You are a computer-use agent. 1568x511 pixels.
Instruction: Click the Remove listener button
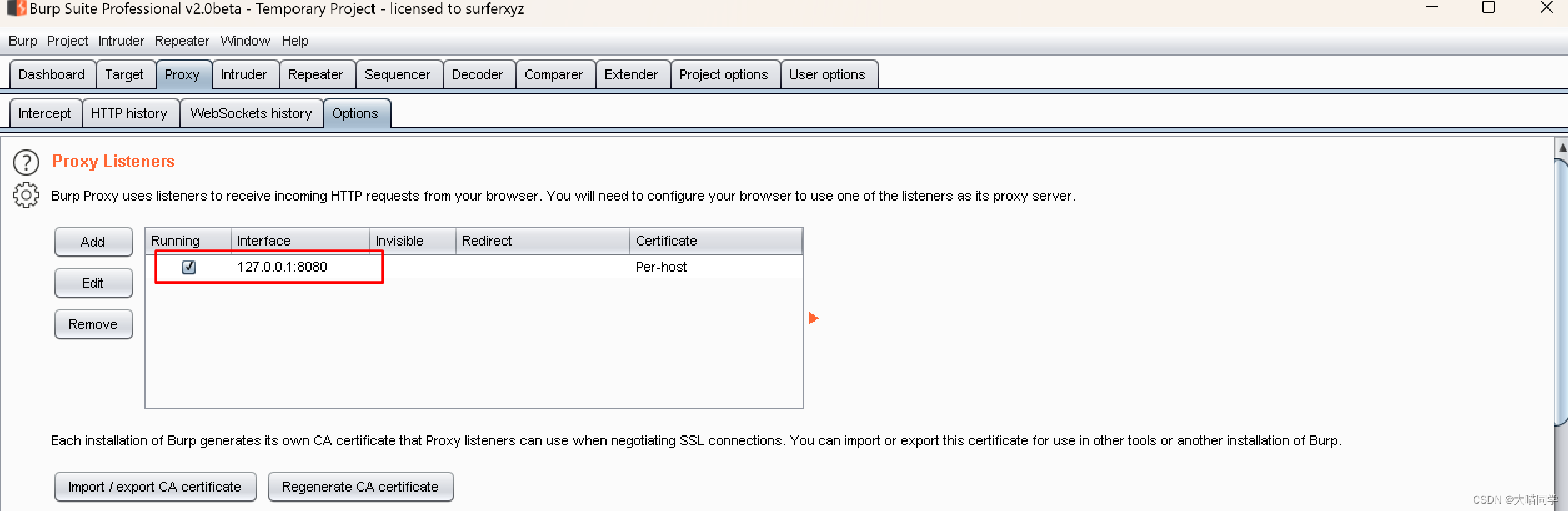93,324
